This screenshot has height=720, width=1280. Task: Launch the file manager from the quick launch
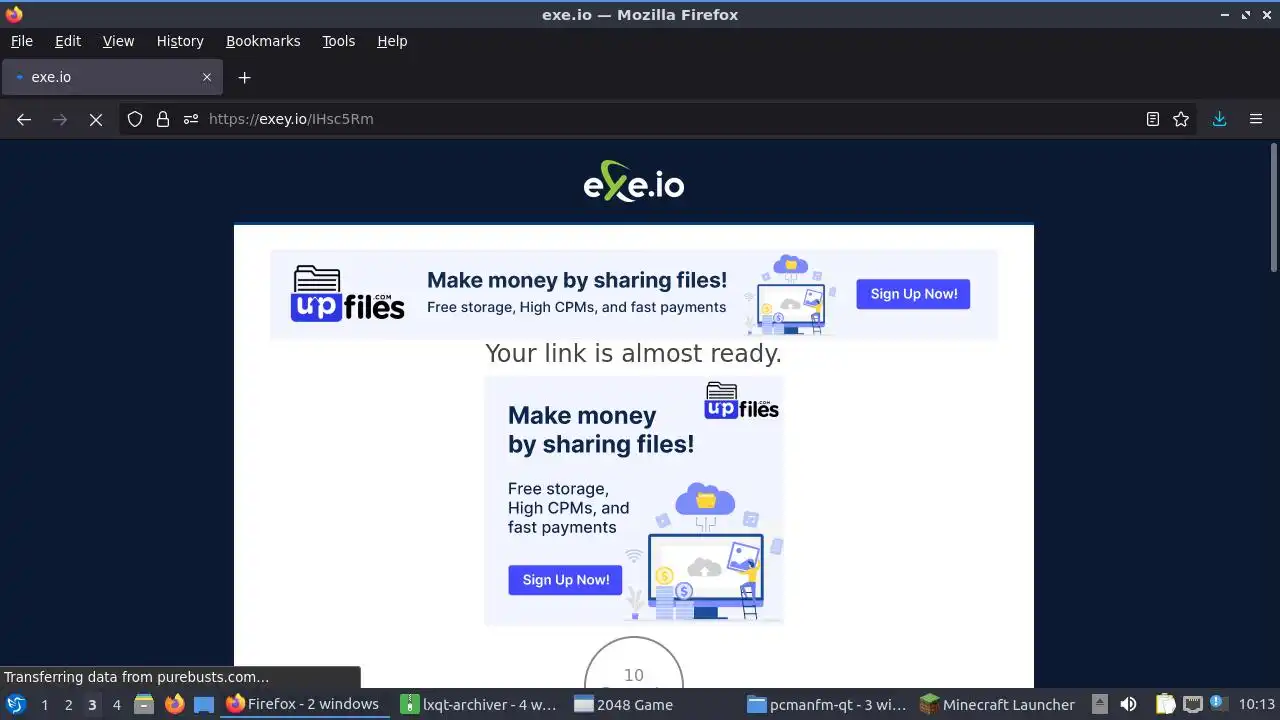coord(144,704)
